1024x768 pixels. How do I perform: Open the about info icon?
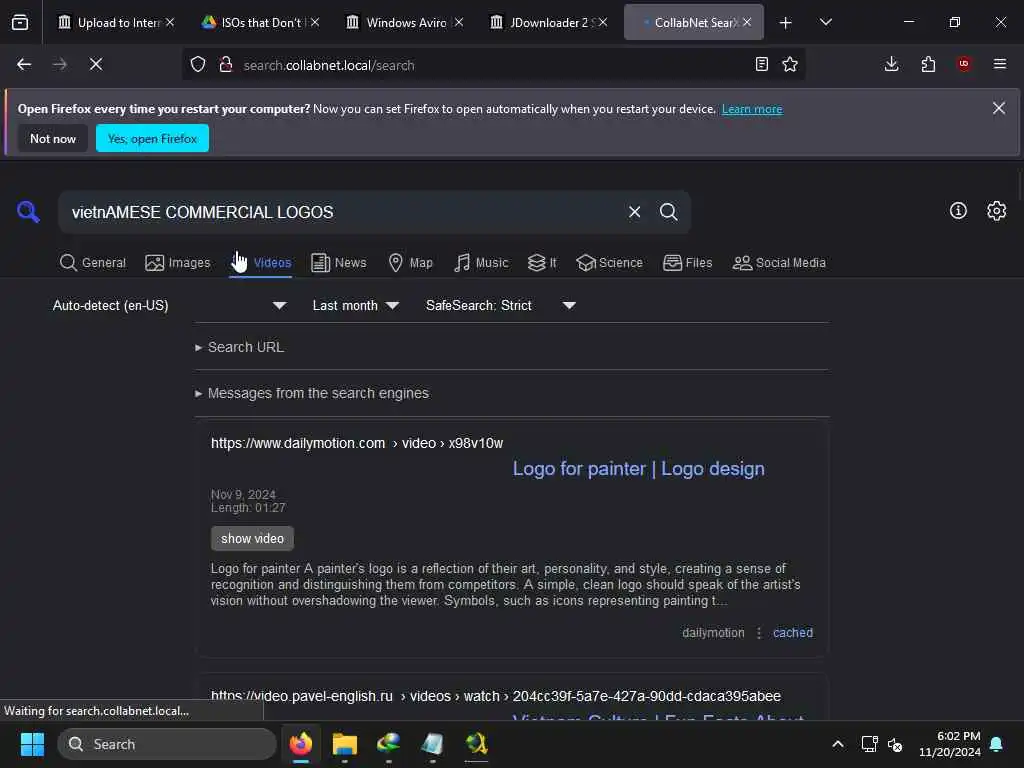click(958, 210)
